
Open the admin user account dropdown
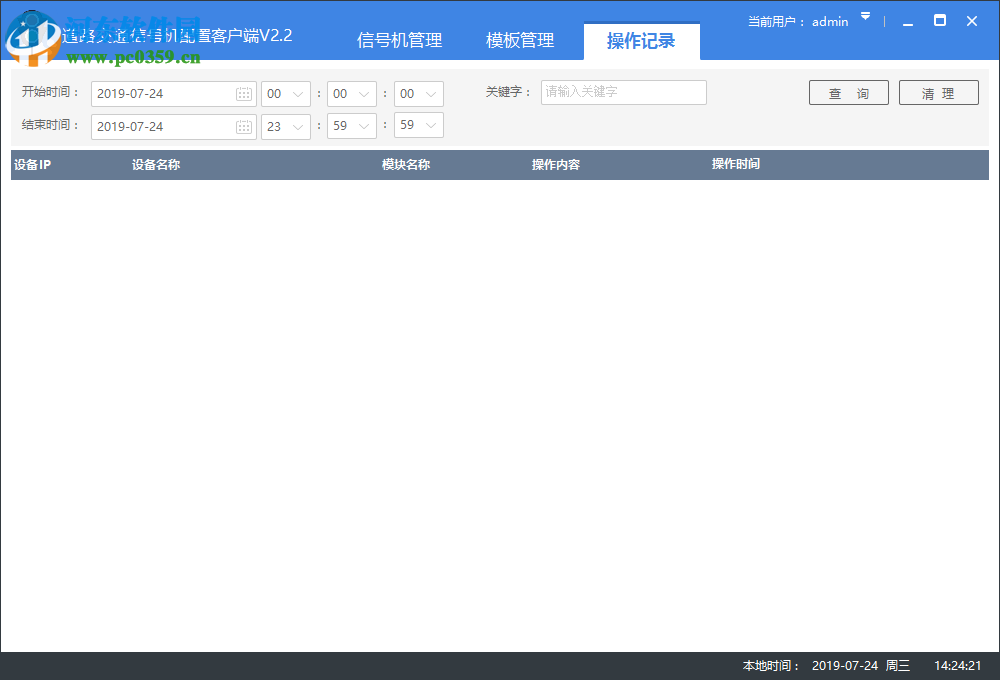tap(864, 20)
